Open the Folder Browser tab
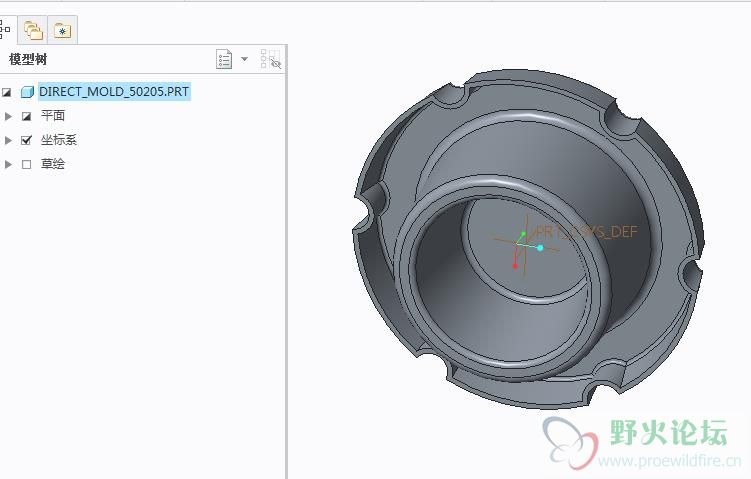 [x=33, y=30]
